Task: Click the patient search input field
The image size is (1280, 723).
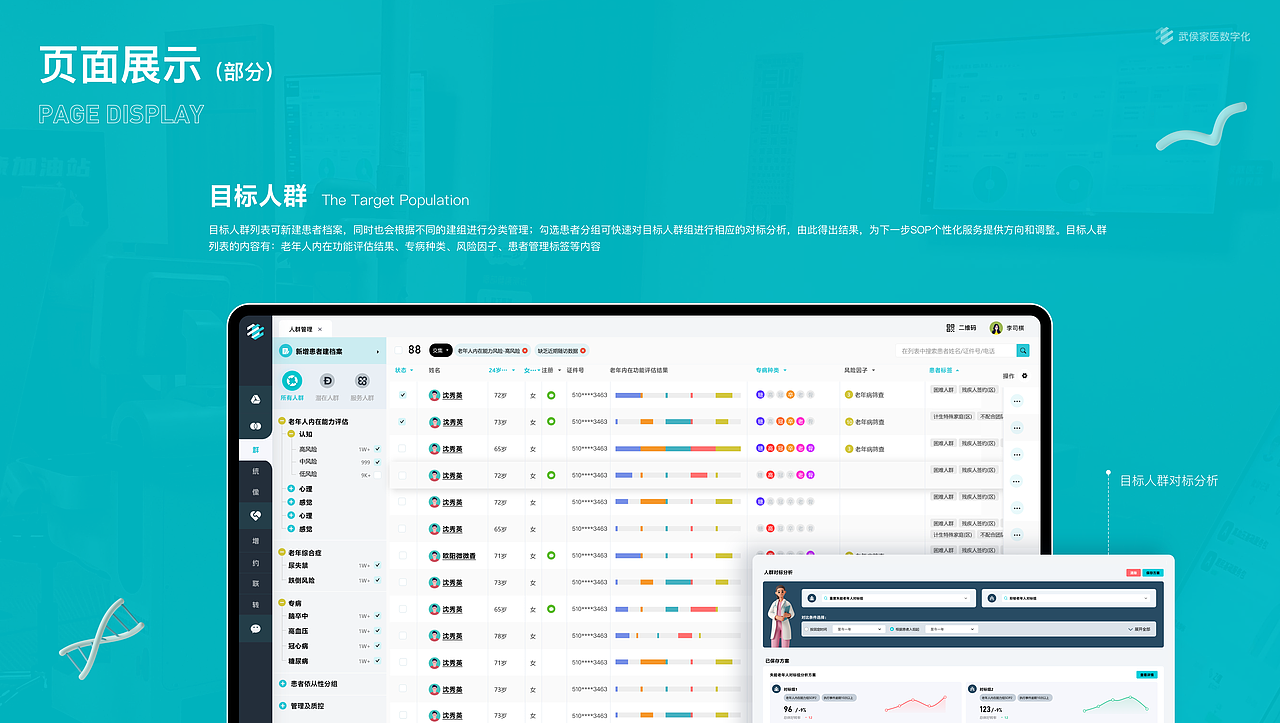Action: point(950,350)
